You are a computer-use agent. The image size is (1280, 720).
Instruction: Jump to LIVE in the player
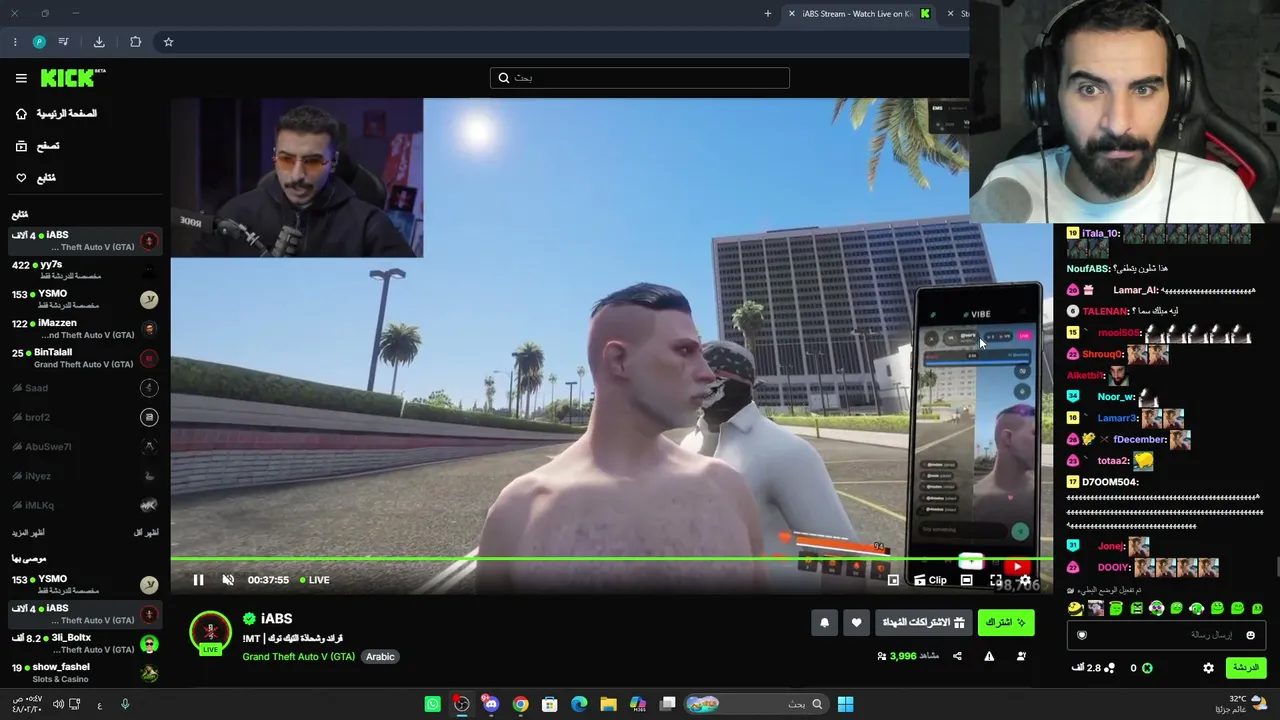[314, 580]
